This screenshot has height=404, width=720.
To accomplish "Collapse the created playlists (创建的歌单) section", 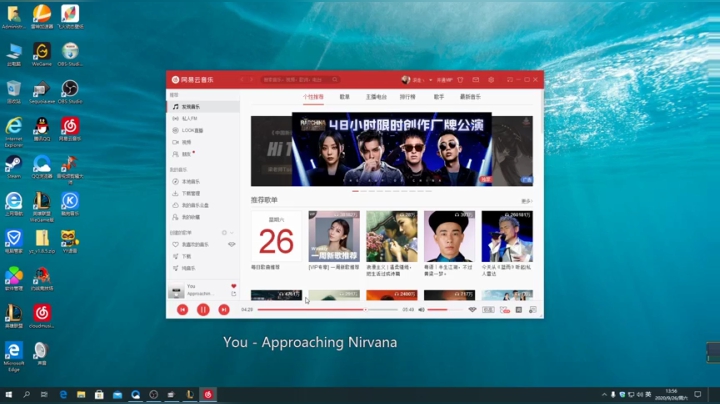I will click(x=232, y=233).
